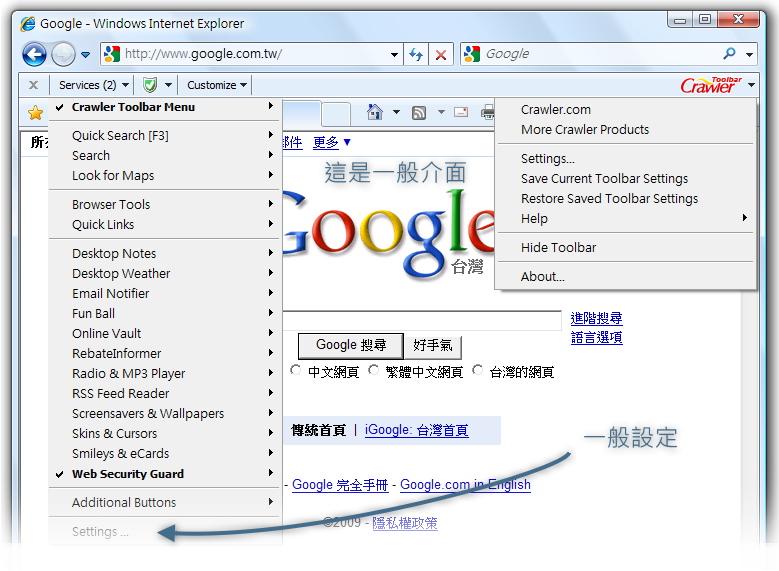Select the 繁體中文網頁 radio button
Image resolution: width=779 pixels, height=571 pixels.
pos(374,370)
